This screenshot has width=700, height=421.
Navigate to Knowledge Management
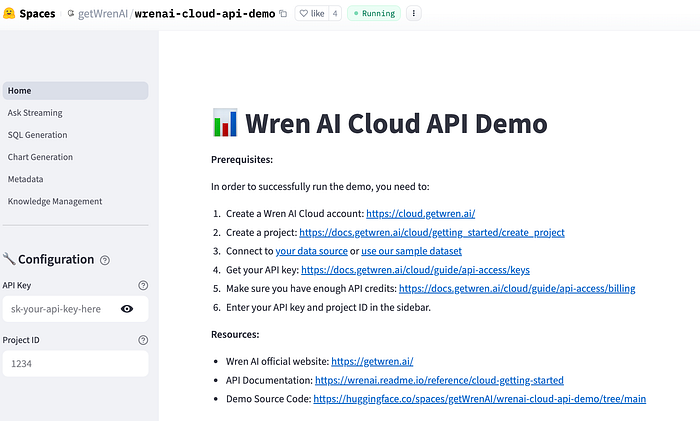pyautogui.click(x=75, y=201)
